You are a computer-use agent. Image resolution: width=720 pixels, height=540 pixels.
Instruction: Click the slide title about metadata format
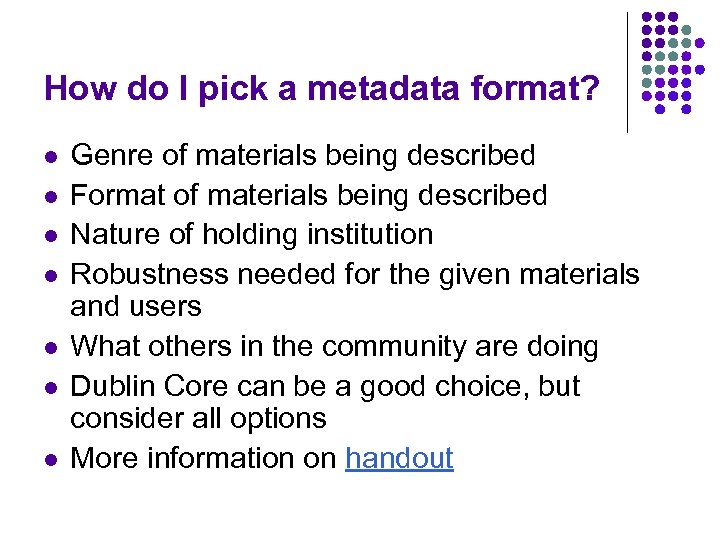(322, 89)
